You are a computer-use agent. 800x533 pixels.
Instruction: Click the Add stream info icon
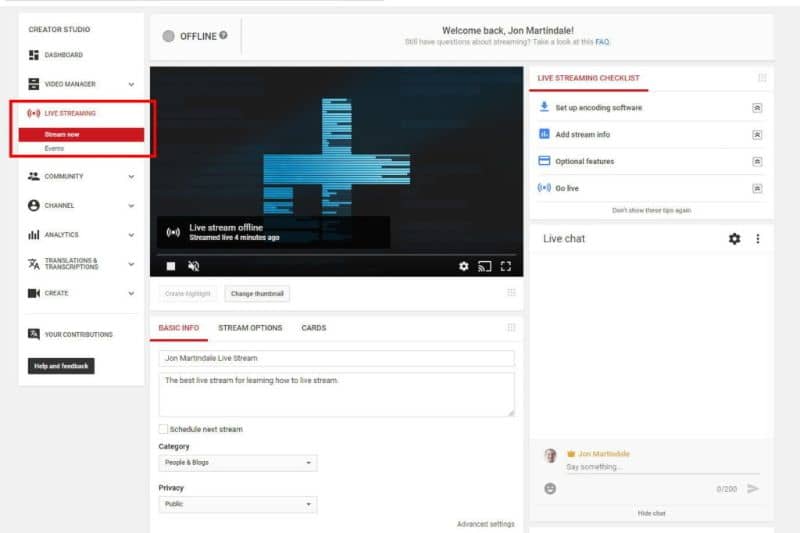pos(544,134)
